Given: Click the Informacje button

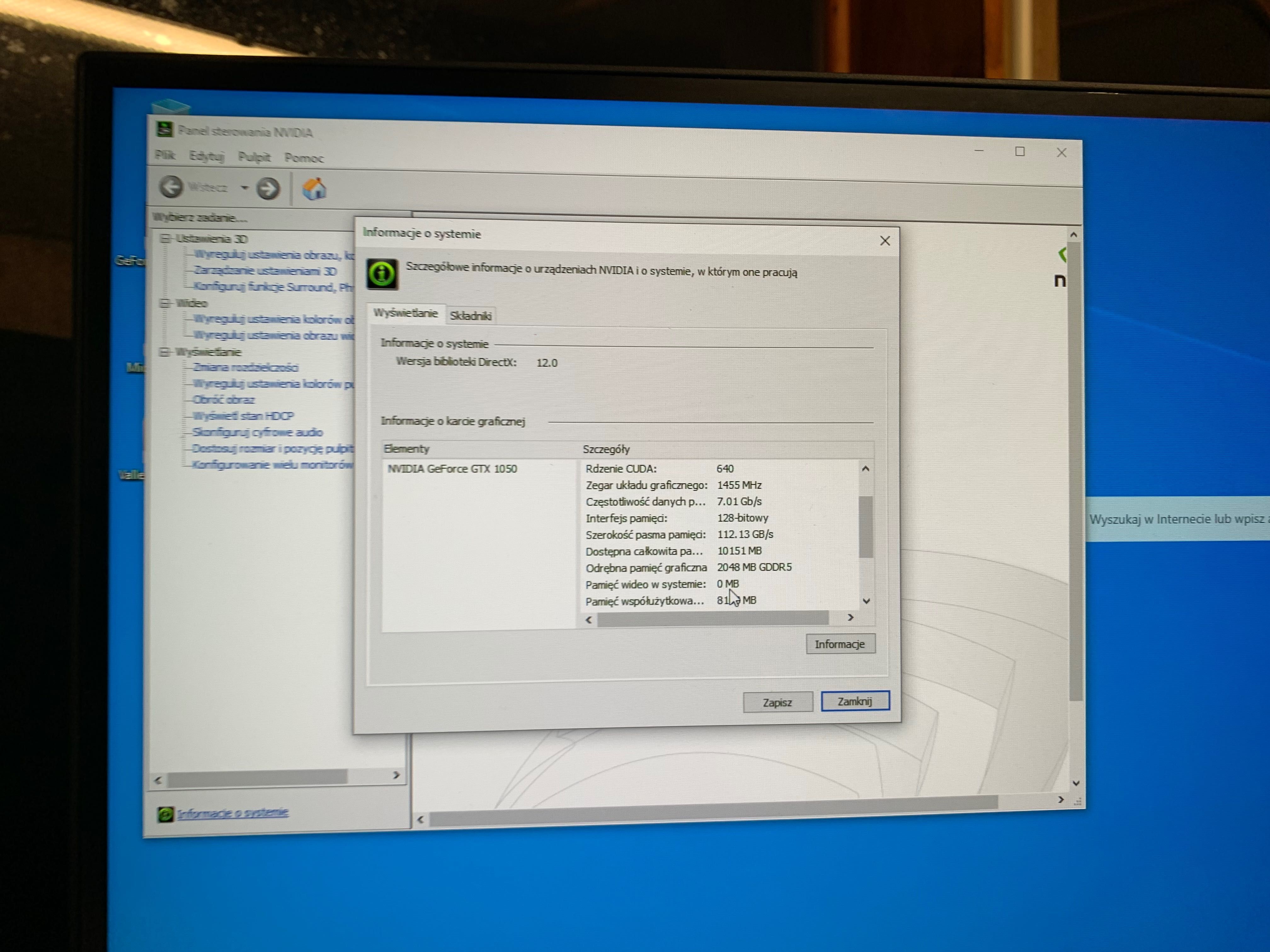Looking at the screenshot, I should coord(840,644).
